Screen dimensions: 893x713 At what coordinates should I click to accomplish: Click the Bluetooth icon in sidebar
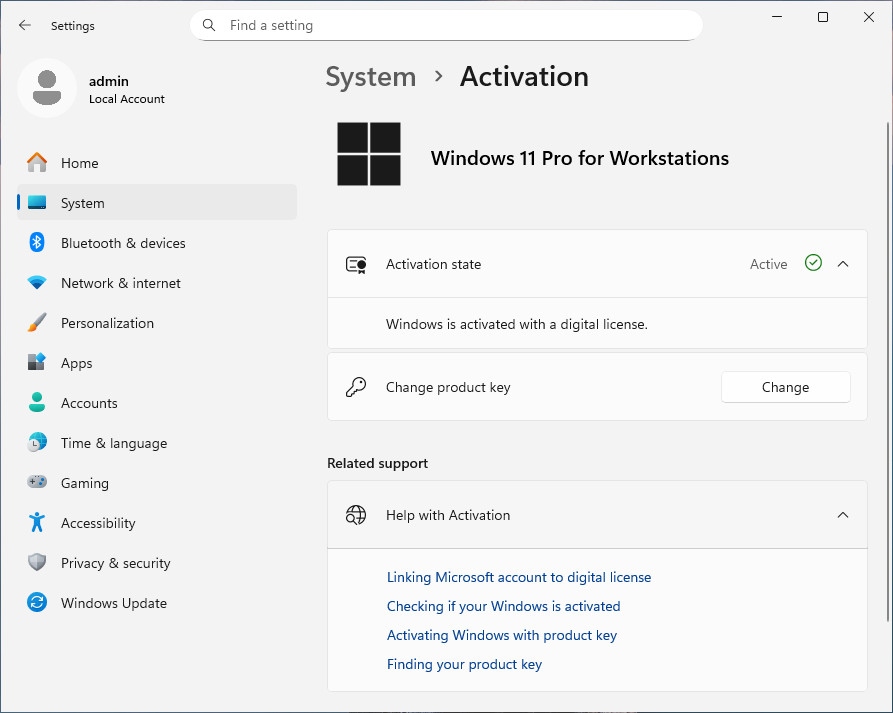point(37,243)
